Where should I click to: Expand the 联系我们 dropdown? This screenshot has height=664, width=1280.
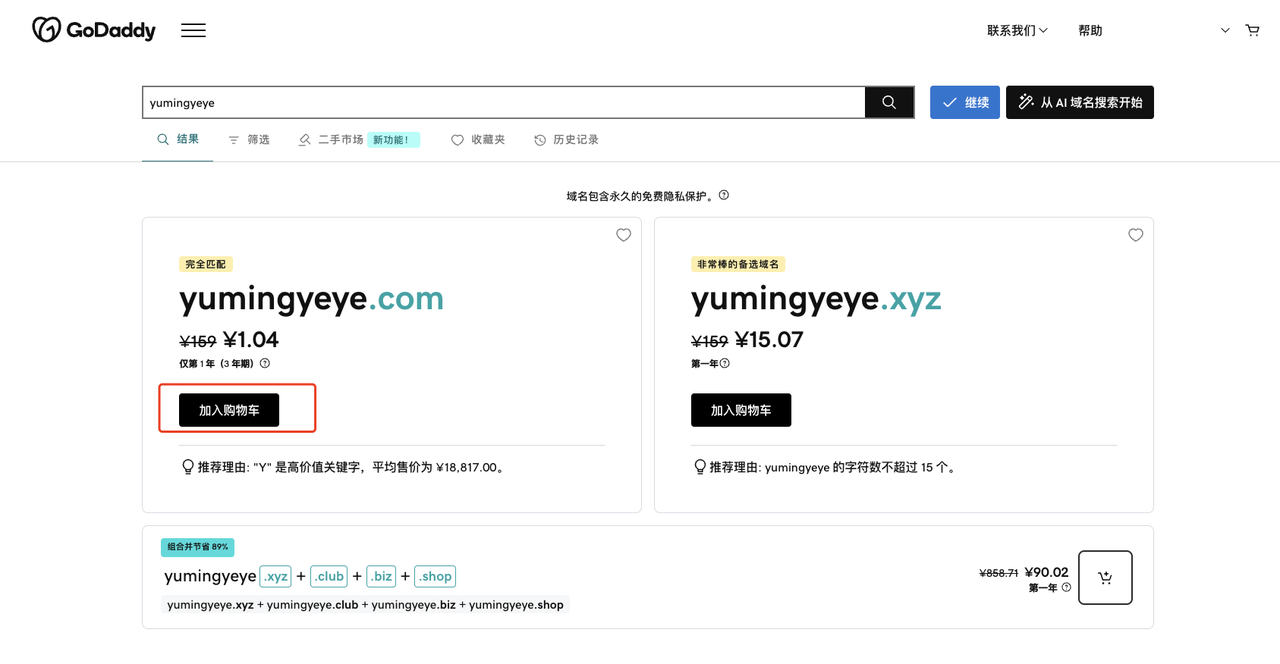(1016, 30)
